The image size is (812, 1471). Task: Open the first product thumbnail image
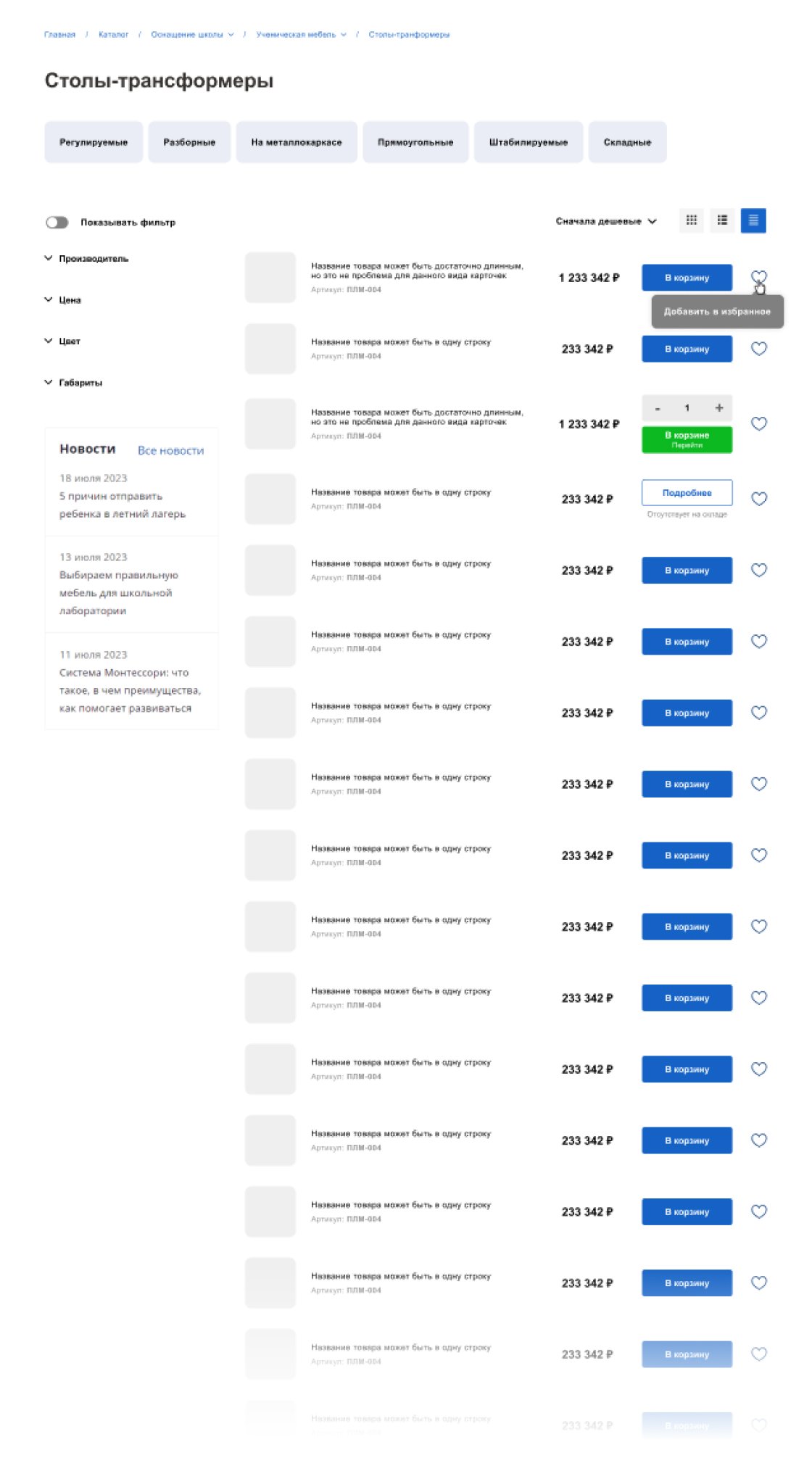pos(270,278)
